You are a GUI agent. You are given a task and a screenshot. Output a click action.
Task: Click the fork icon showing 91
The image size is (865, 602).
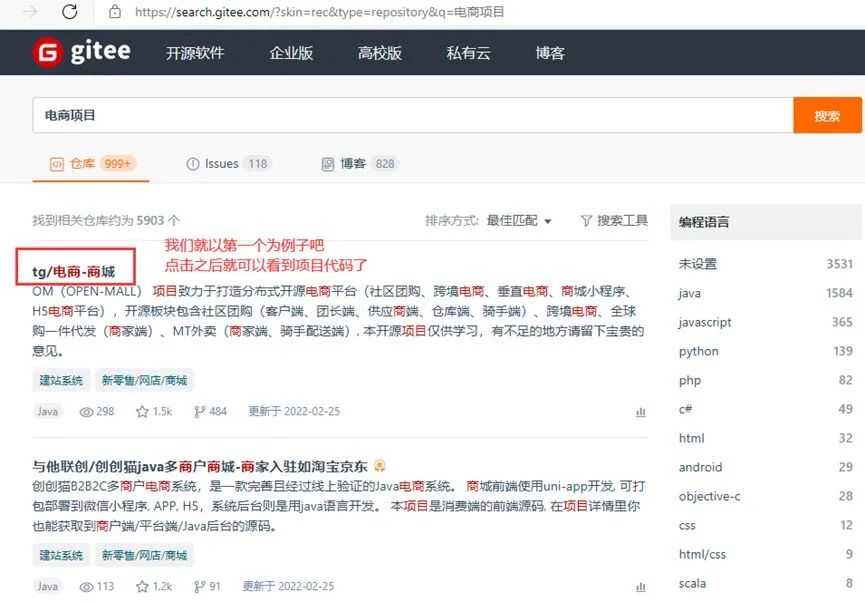199,587
